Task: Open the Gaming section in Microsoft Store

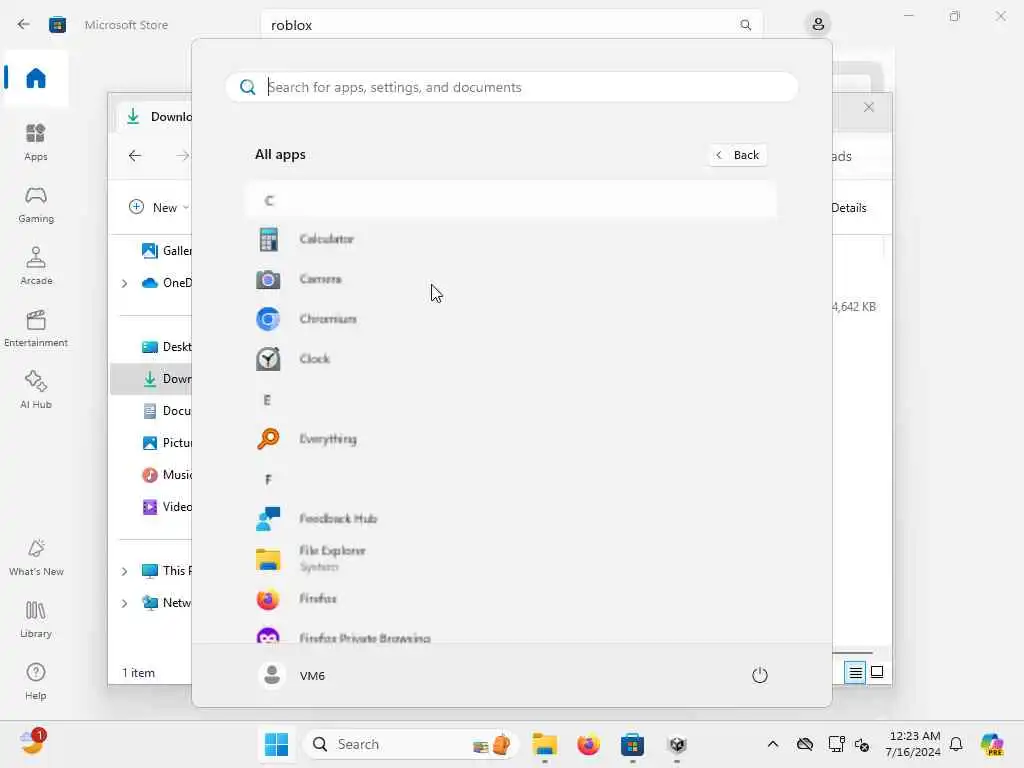Action: (x=36, y=204)
